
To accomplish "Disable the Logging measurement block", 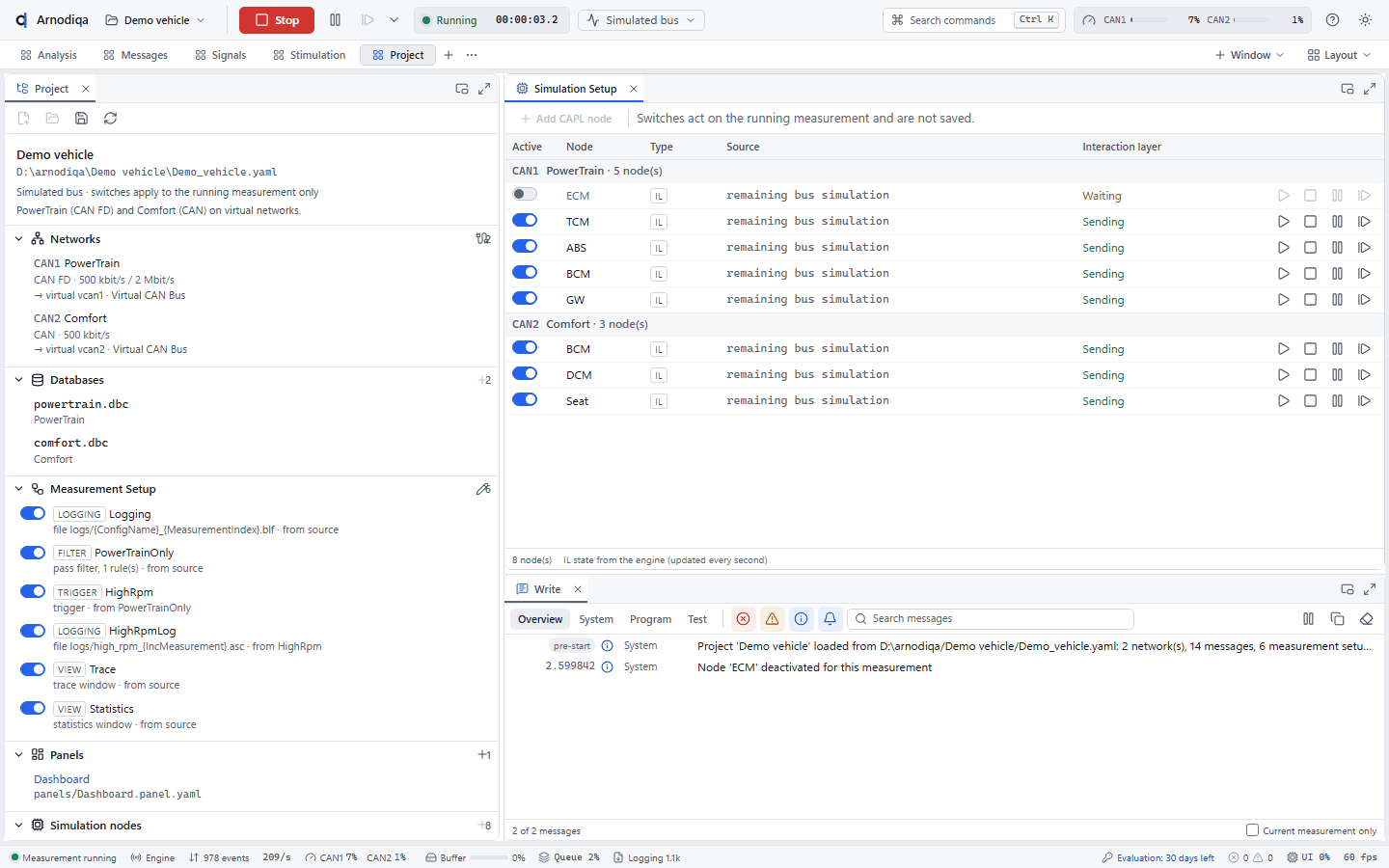I will (x=33, y=513).
